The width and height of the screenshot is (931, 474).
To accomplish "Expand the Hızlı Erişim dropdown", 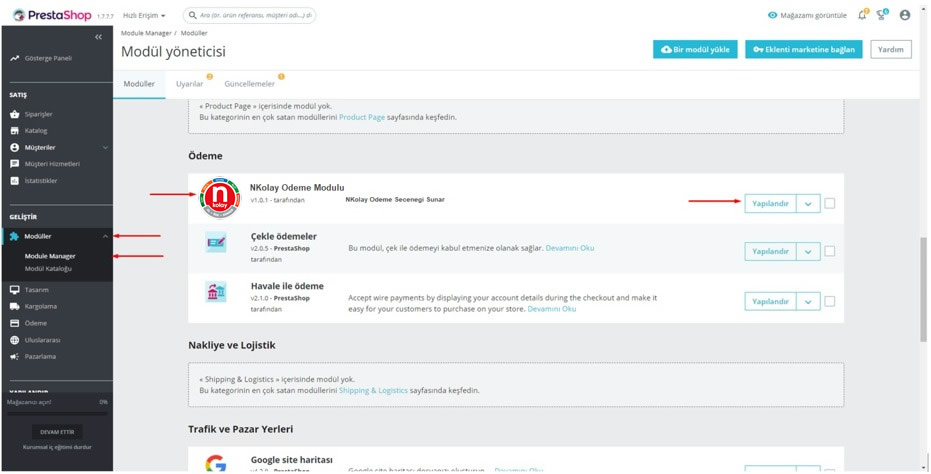I will (144, 16).
